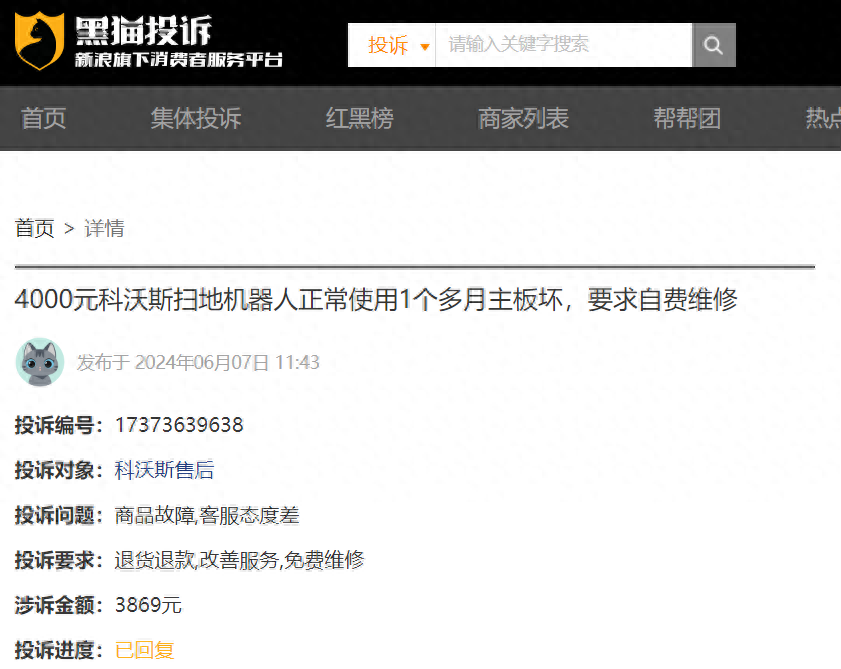841x669 pixels.
Task: Click the 退货退款,改善服务,免费维修 request text
Action: 240,560
